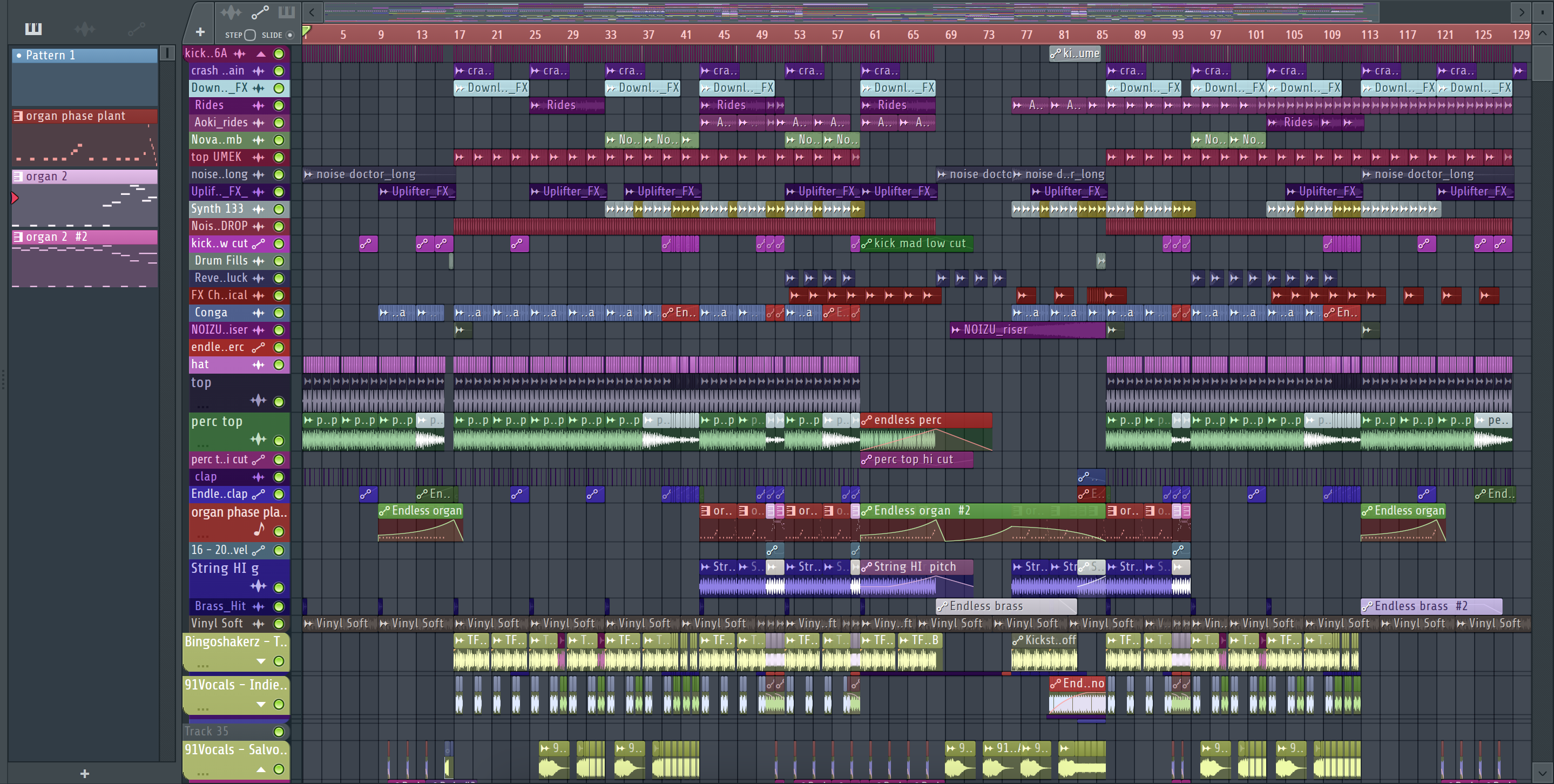1554x784 pixels.
Task: Click the waveform icon on the String HI g track
Action: 258,586
